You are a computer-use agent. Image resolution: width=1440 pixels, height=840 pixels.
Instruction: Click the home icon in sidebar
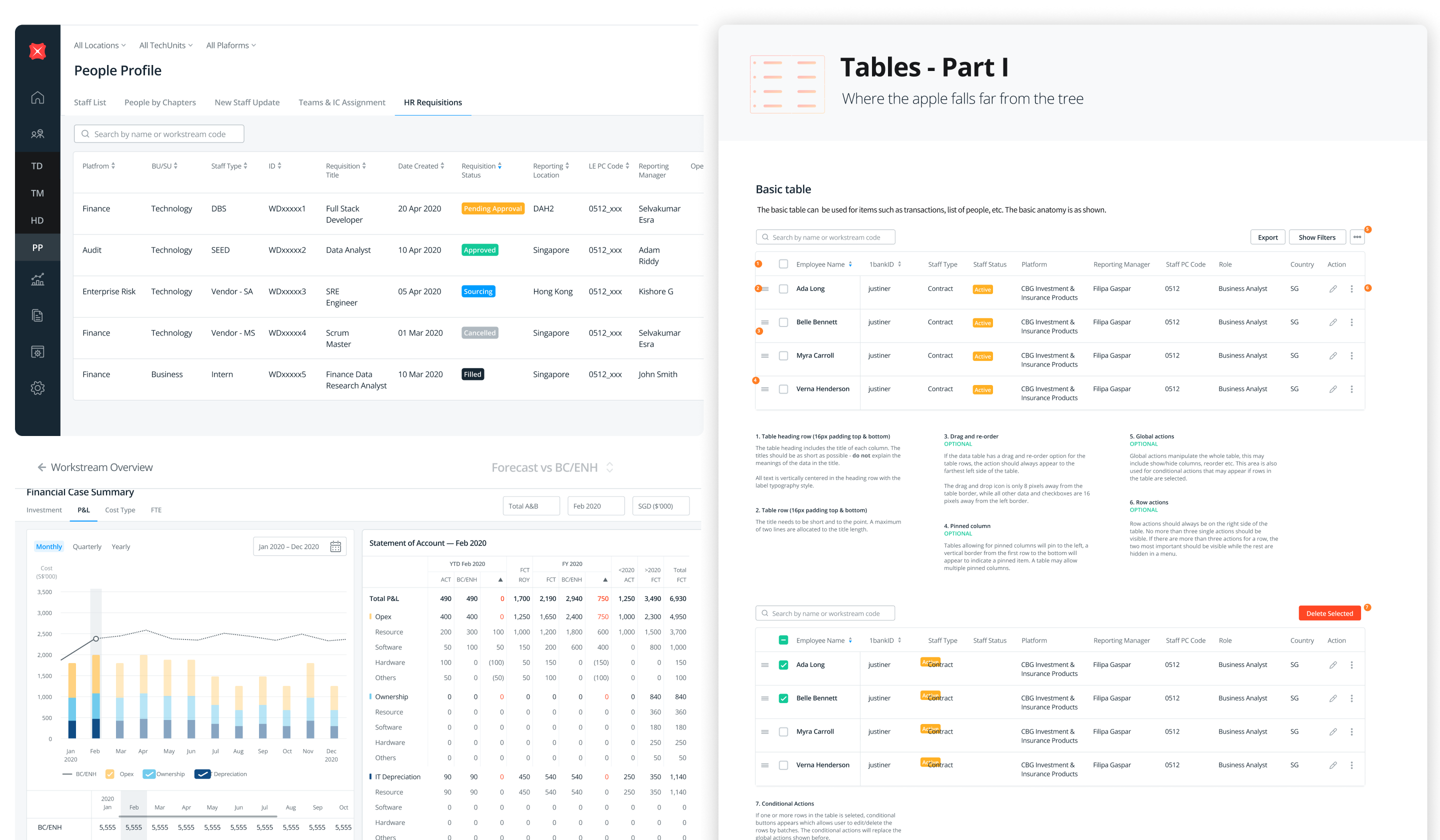(37, 97)
